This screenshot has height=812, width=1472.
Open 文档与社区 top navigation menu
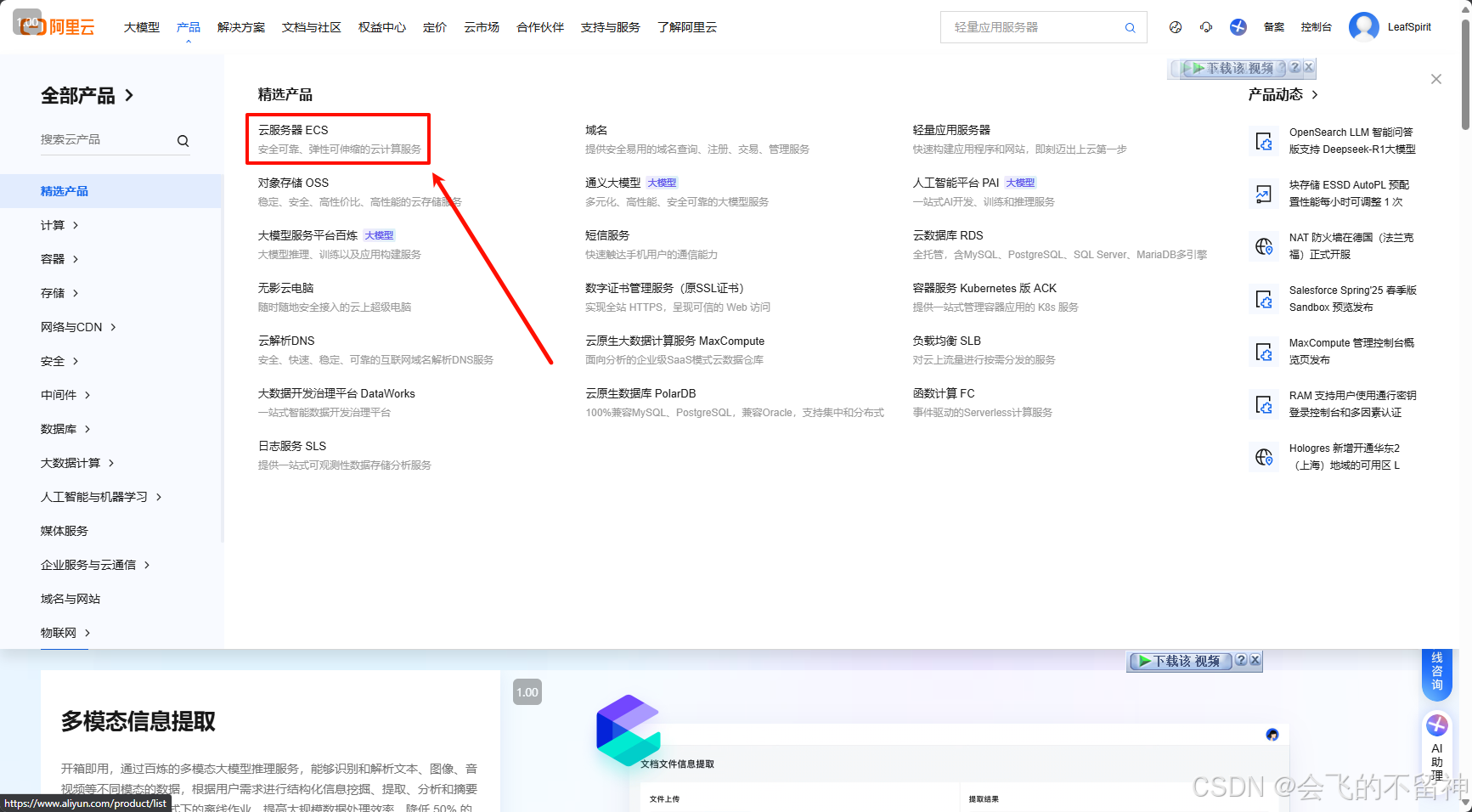tap(312, 27)
